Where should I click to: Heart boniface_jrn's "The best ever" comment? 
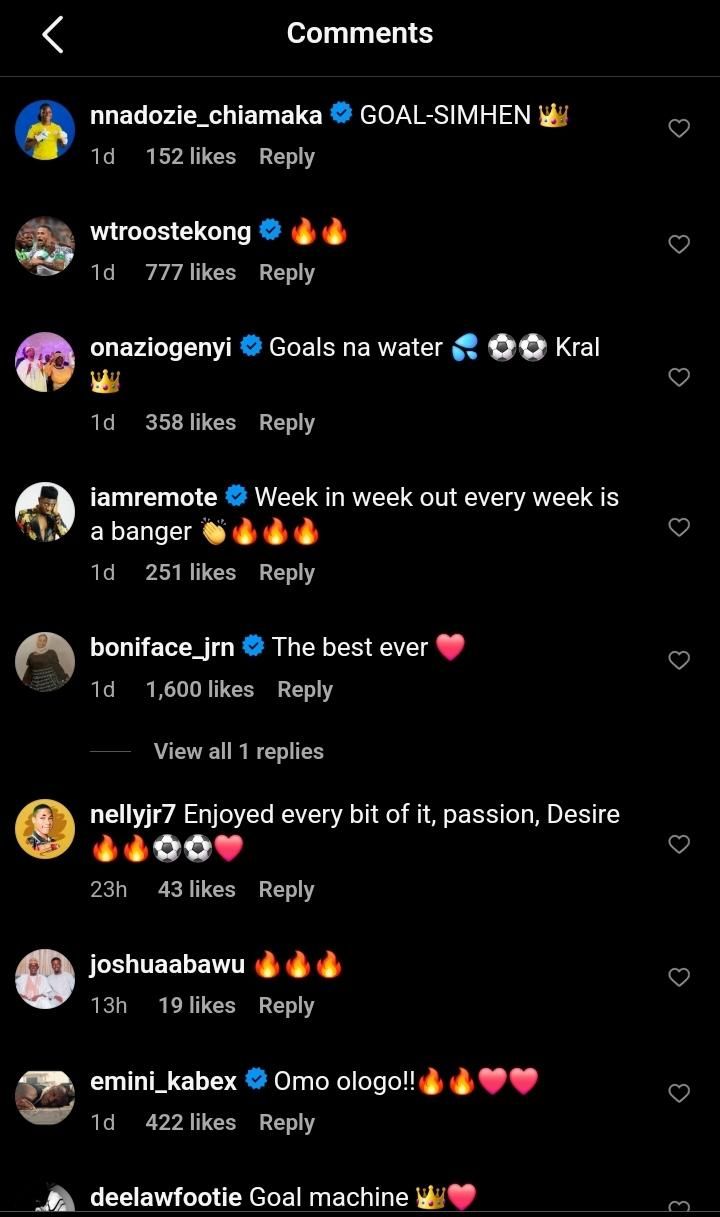click(679, 660)
